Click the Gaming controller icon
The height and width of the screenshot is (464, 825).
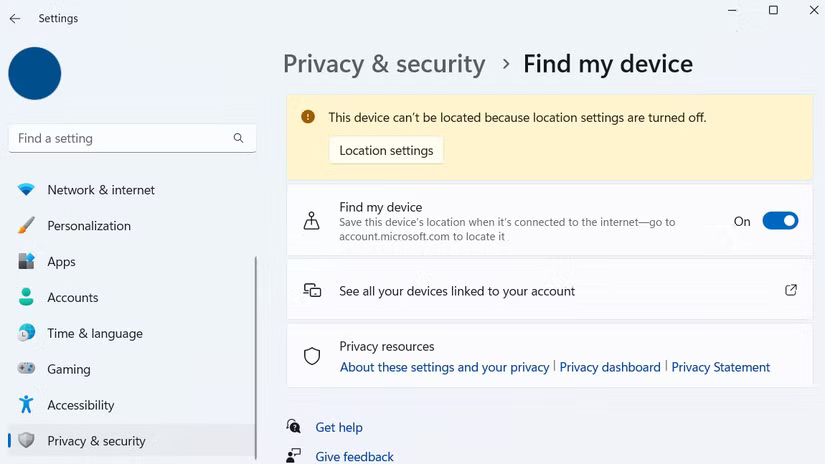tap(26, 369)
